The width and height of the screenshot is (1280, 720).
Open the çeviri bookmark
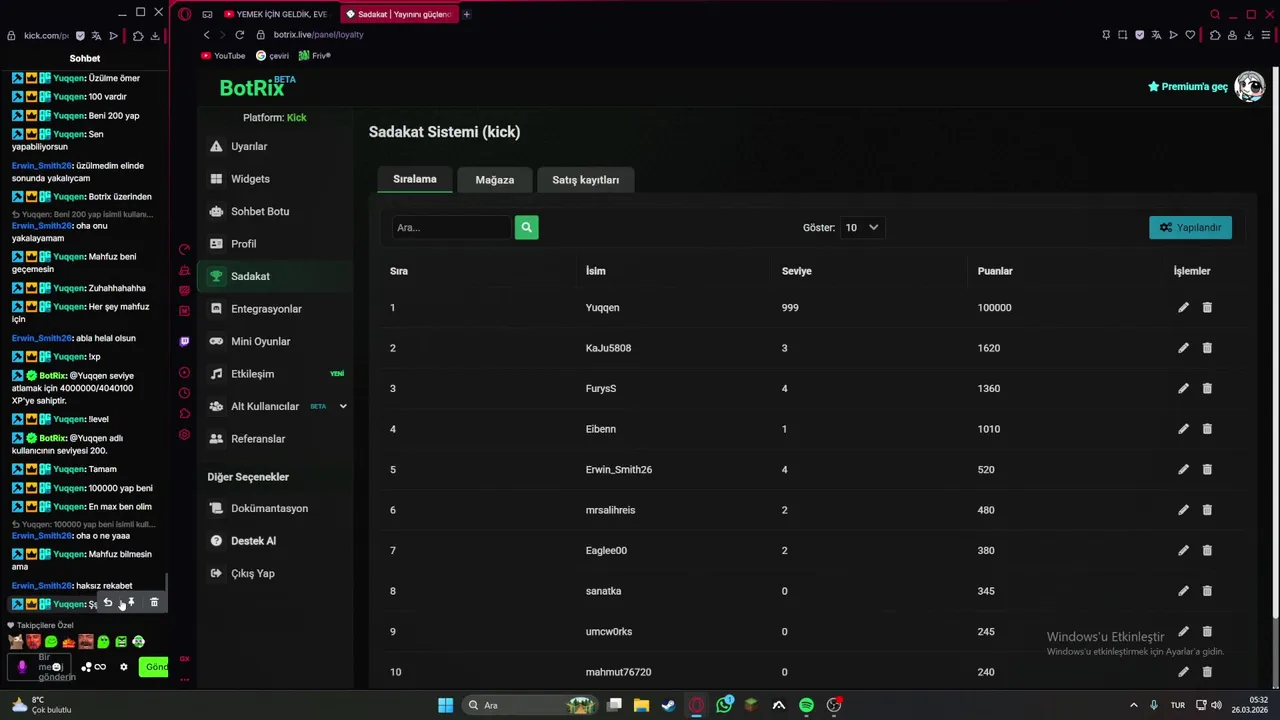273,56
